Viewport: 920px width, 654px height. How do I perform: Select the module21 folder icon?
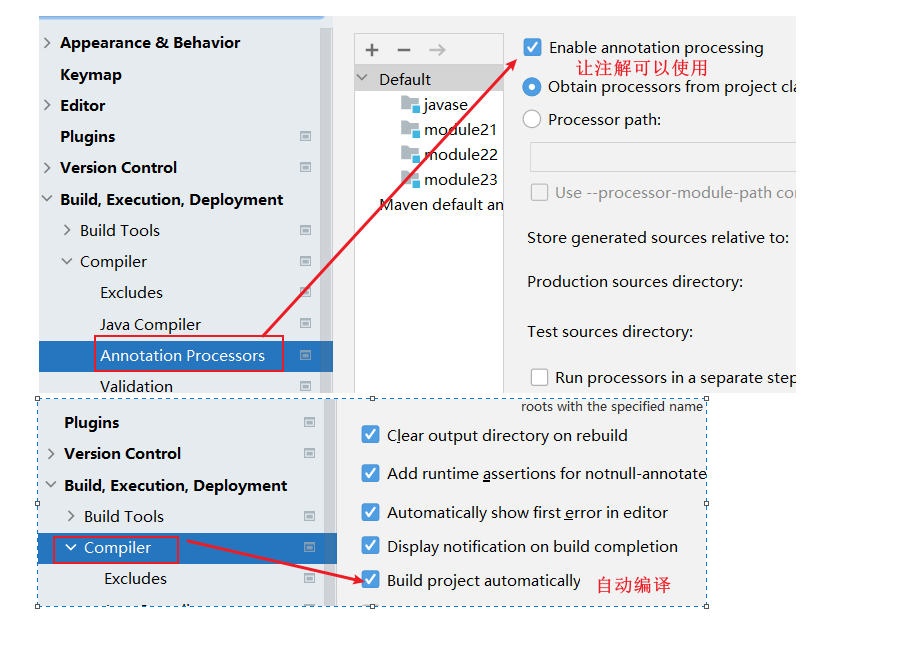click(x=410, y=129)
